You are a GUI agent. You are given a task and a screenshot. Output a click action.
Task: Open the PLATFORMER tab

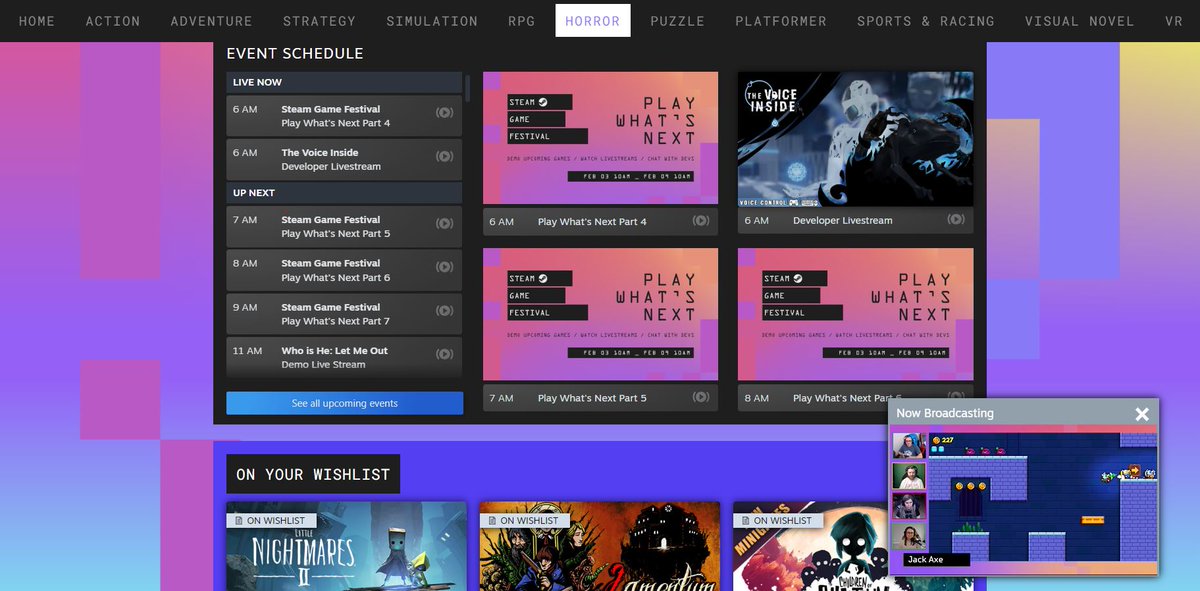tap(781, 20)
